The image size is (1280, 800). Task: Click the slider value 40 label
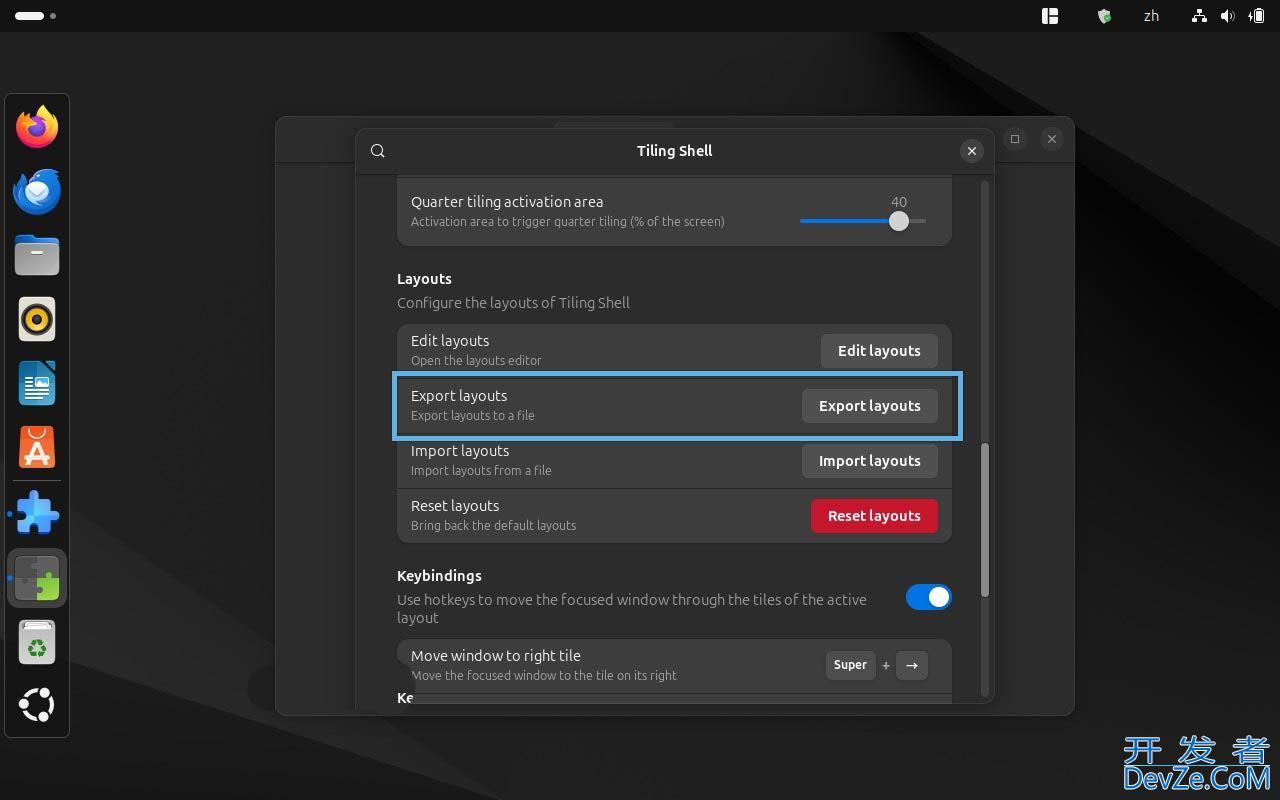coord(899,202)
